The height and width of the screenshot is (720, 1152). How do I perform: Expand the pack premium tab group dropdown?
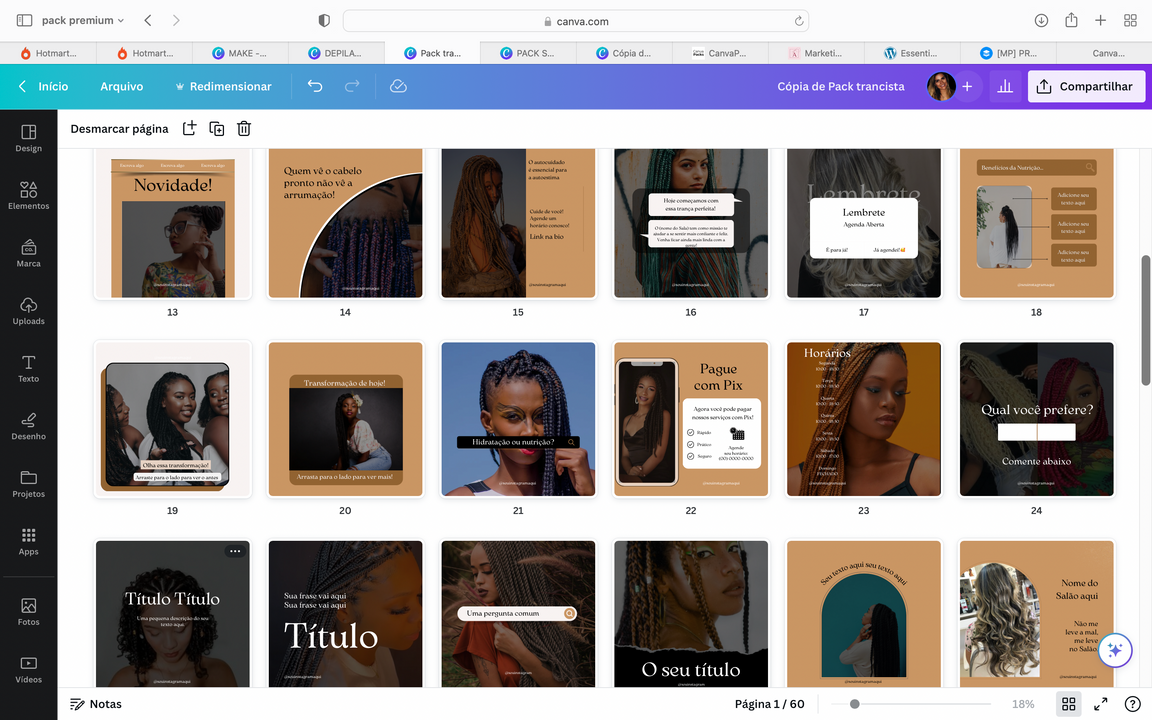click(x=121, y=20)
